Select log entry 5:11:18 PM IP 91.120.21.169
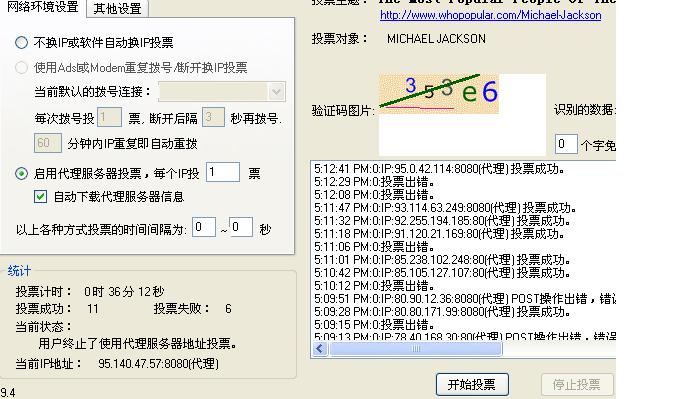This screenshot has width=683, height=399. (x=439, y=234)
